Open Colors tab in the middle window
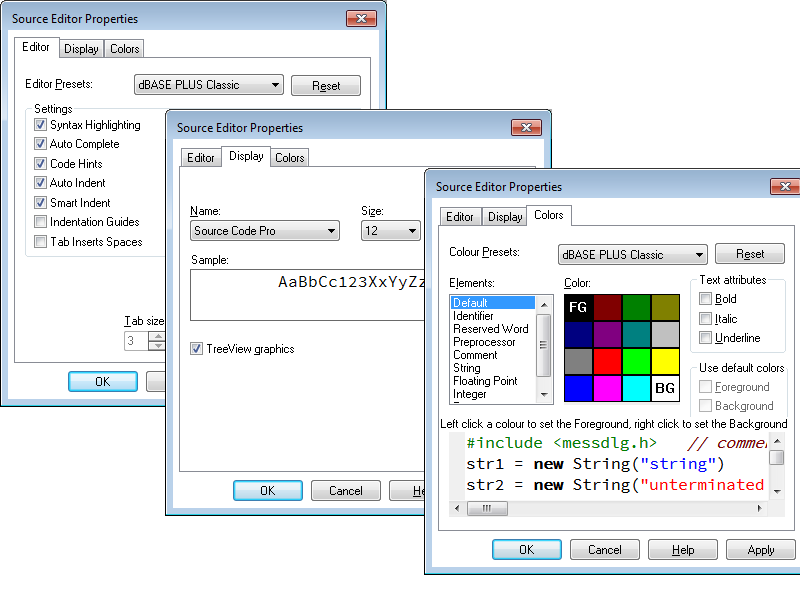The height and width of the screenshot is (600, 800). (x=290, y=158)
